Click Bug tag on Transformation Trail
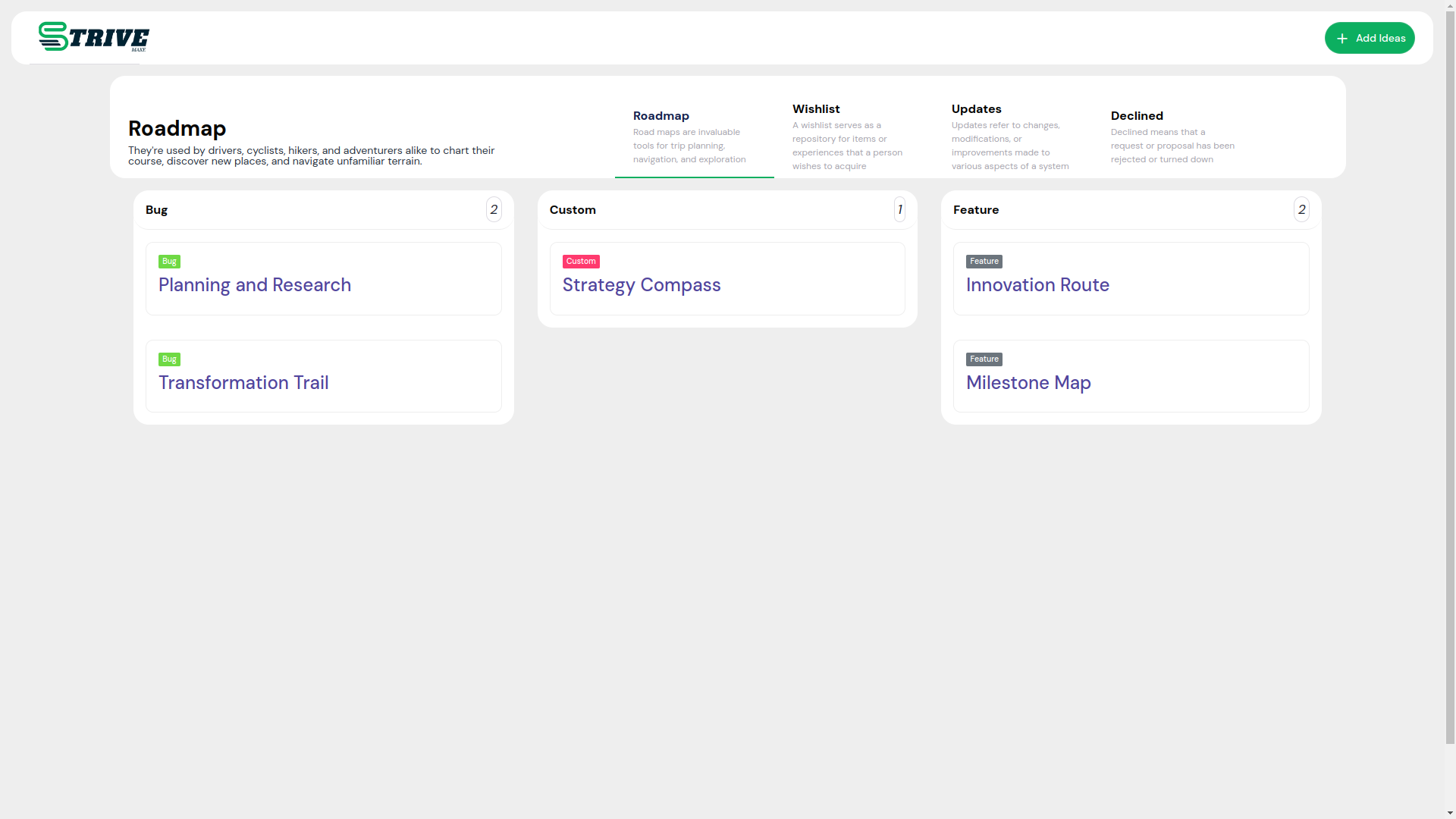 point(169,359)
